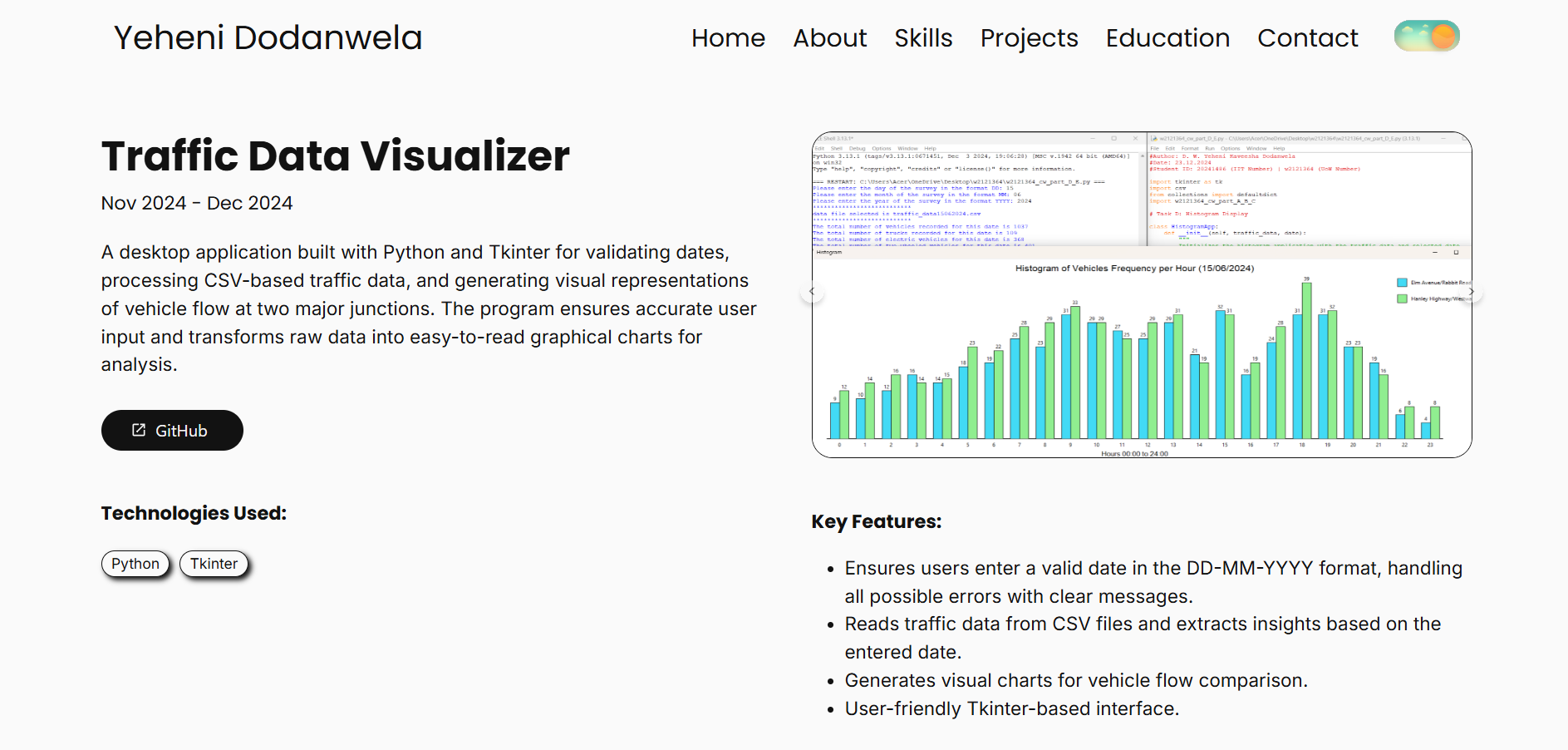Show the previous project screenshot
The height and width of the screenshot is (750, 1568).
pos(812,291)
